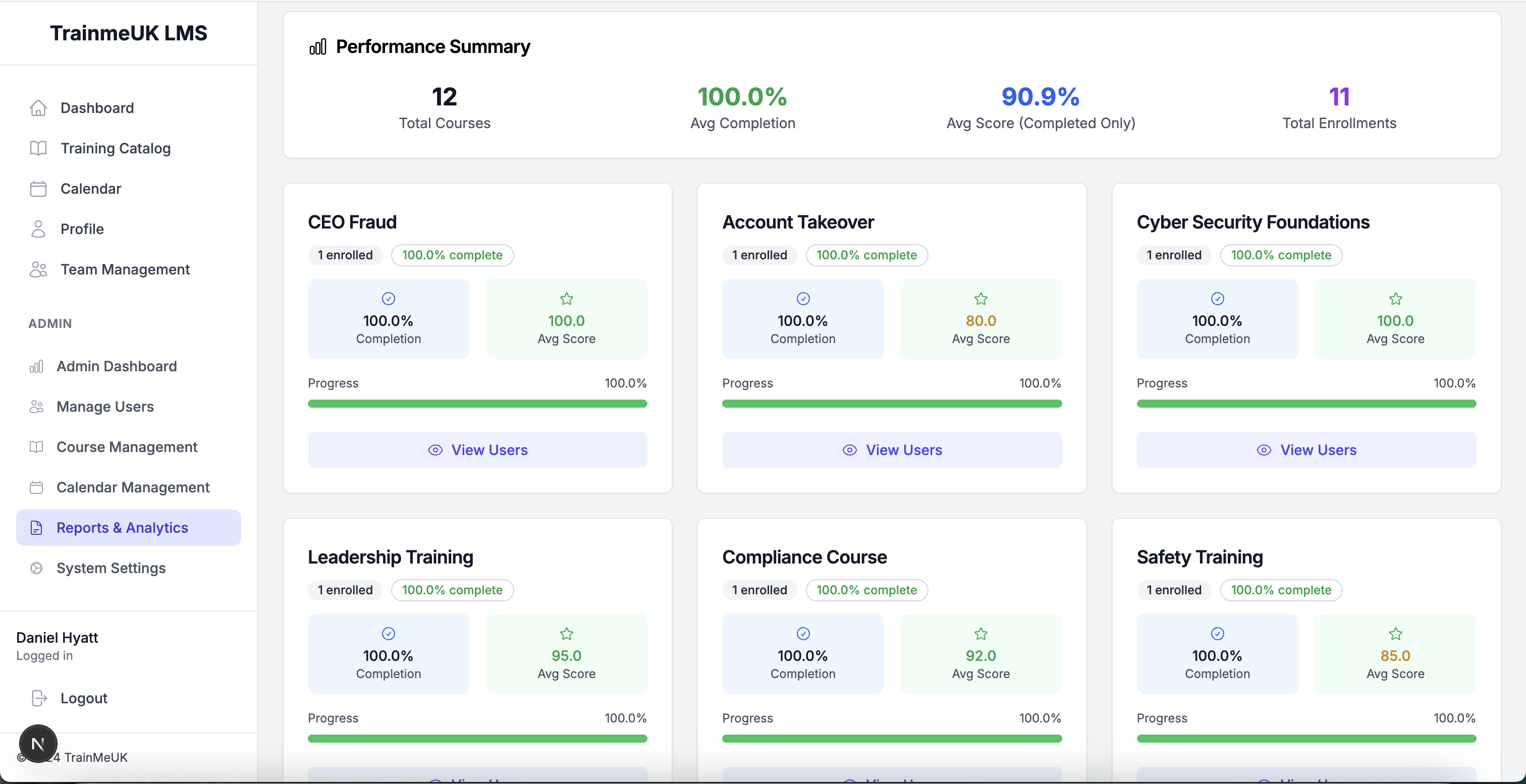Click the 'ADMIN' section heading
The height and width of the screenshot is (784, 1526).
(x=50, y=324)
